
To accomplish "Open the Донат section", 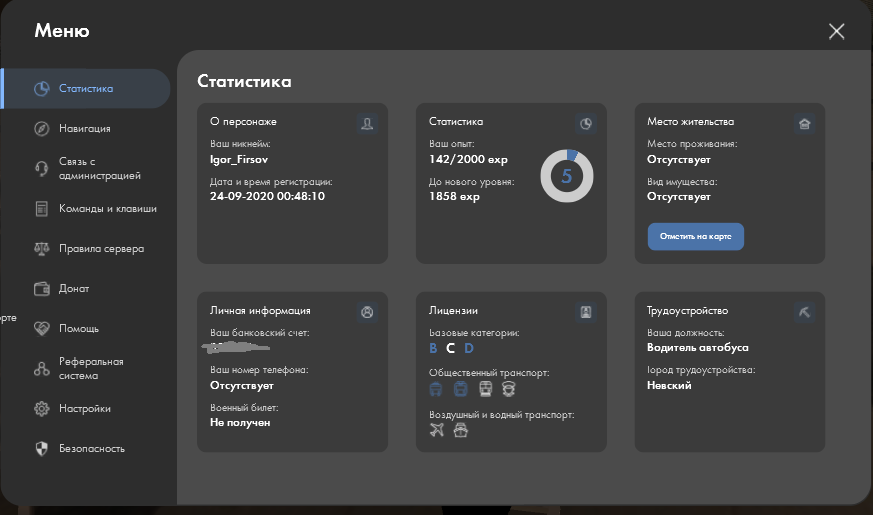I will (74, 288).
